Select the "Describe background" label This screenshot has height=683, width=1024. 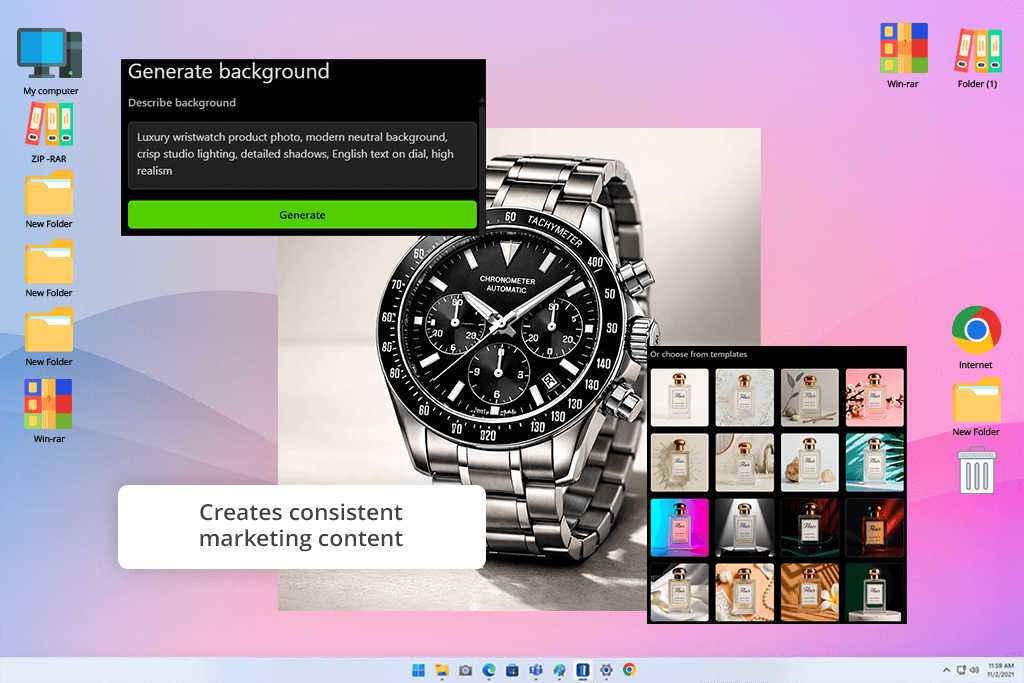(x=182, y=103)
